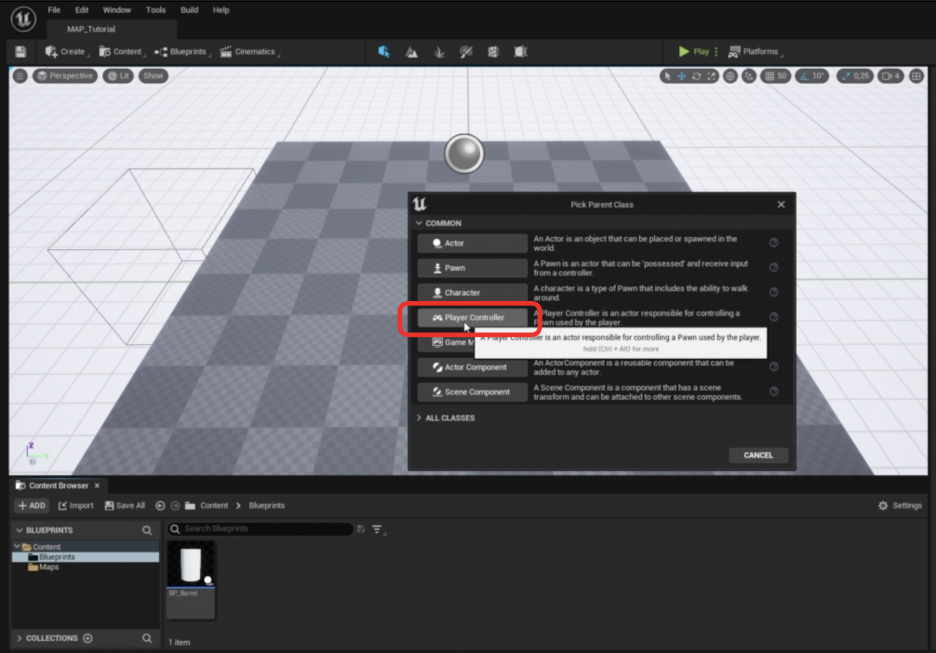Toggle world/local coordinate globe icon

click(730, 76)
